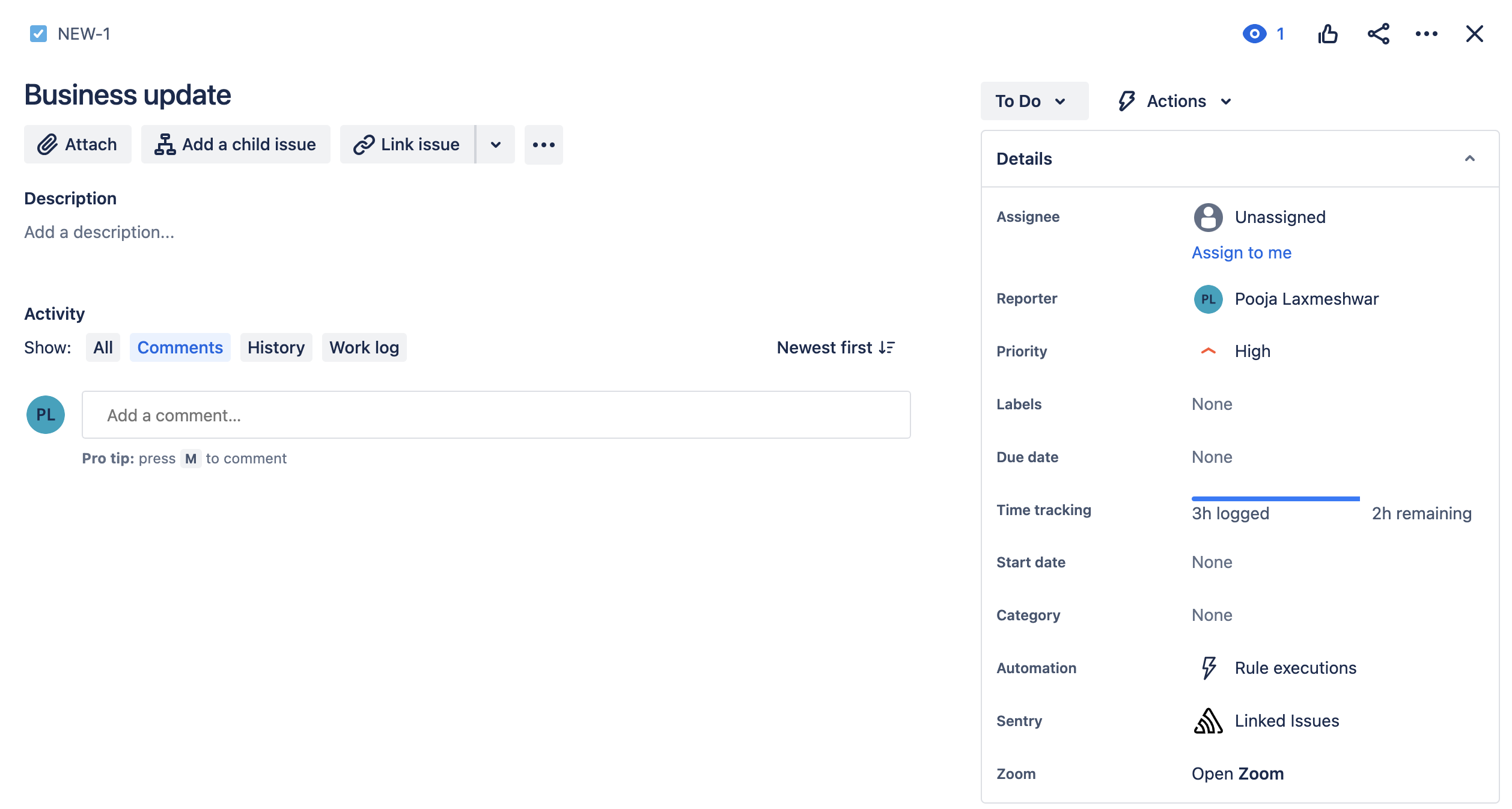Screen dimensions: 1512x809
Task: Share the issue via the share icon
Action: pos(1378,34)
